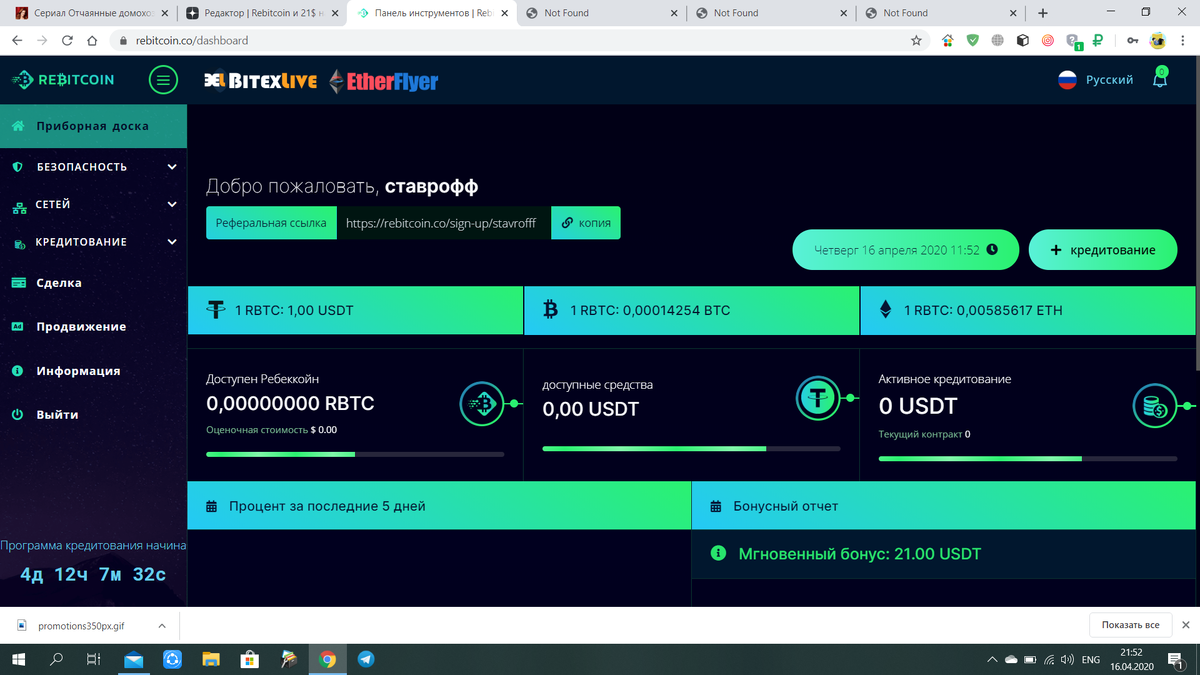Click the + кредитование button
The height and width of the screenshot is (675, 1200).
coord(1103,250)
